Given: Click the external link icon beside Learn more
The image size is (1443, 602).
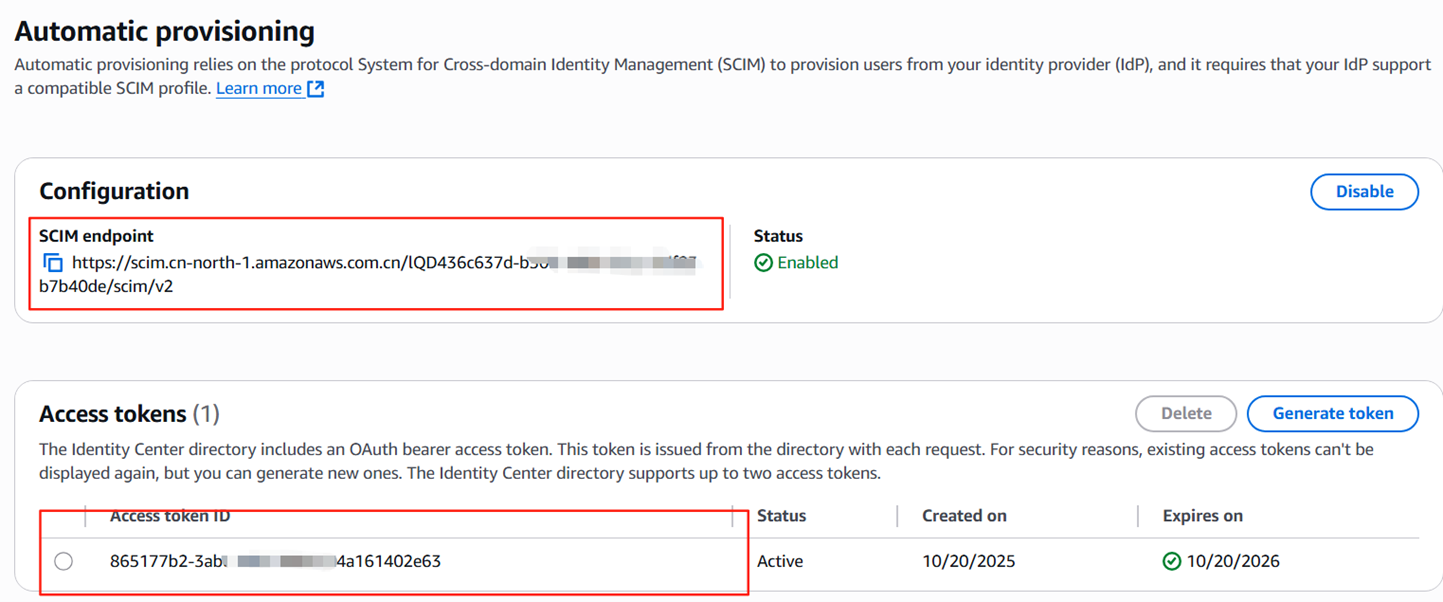Looking at the screenshot, I should tap(315, 89).
